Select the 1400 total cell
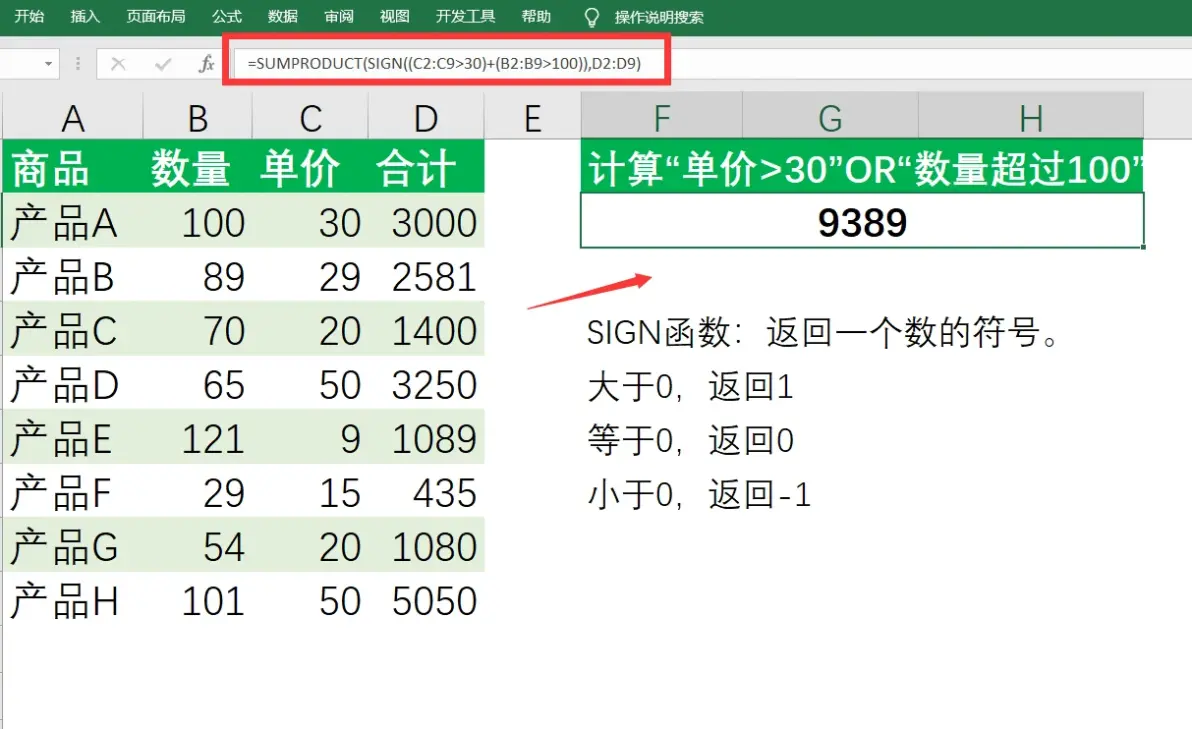The height and width of the screenshot is (729, 1192). (x=426, y=329)
